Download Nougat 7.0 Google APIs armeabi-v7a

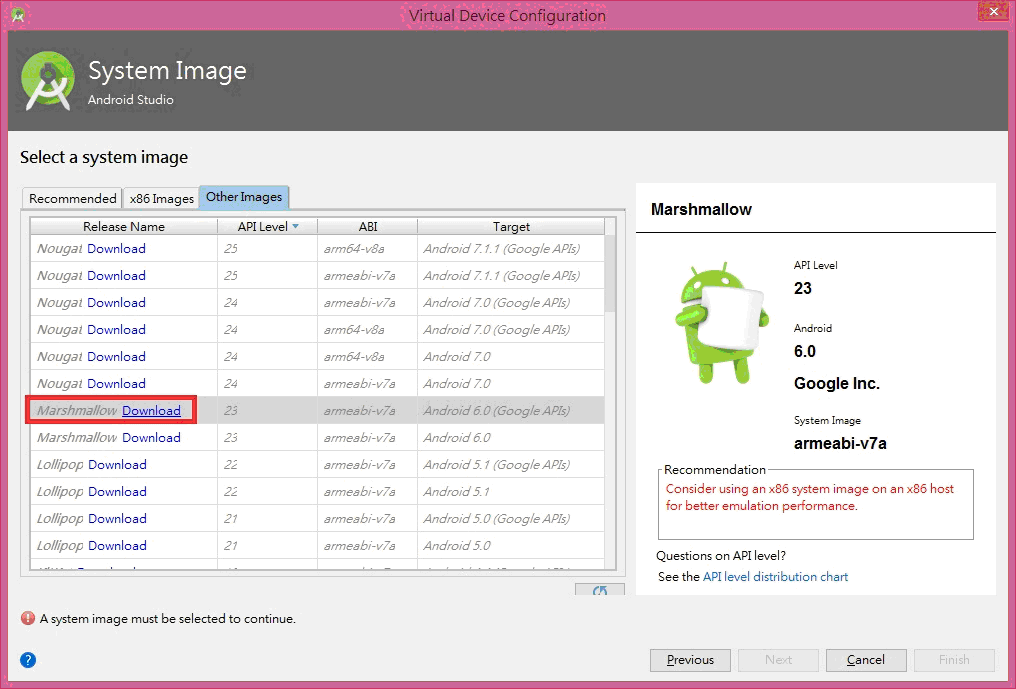[117, 303]
